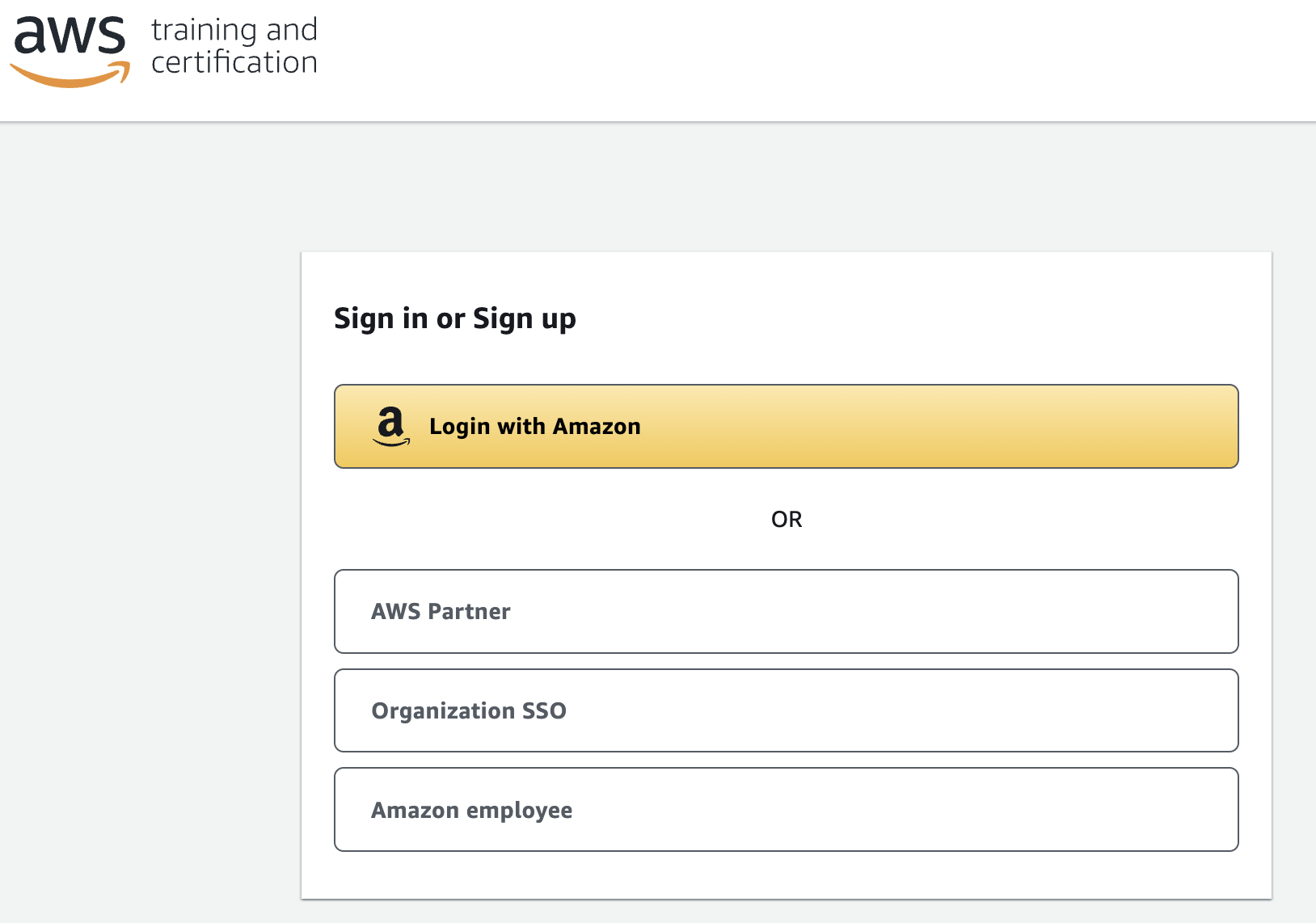Click the 'training and certification' header text
The height and width of the screenshot is (923, 1316).
pos(234,46)
